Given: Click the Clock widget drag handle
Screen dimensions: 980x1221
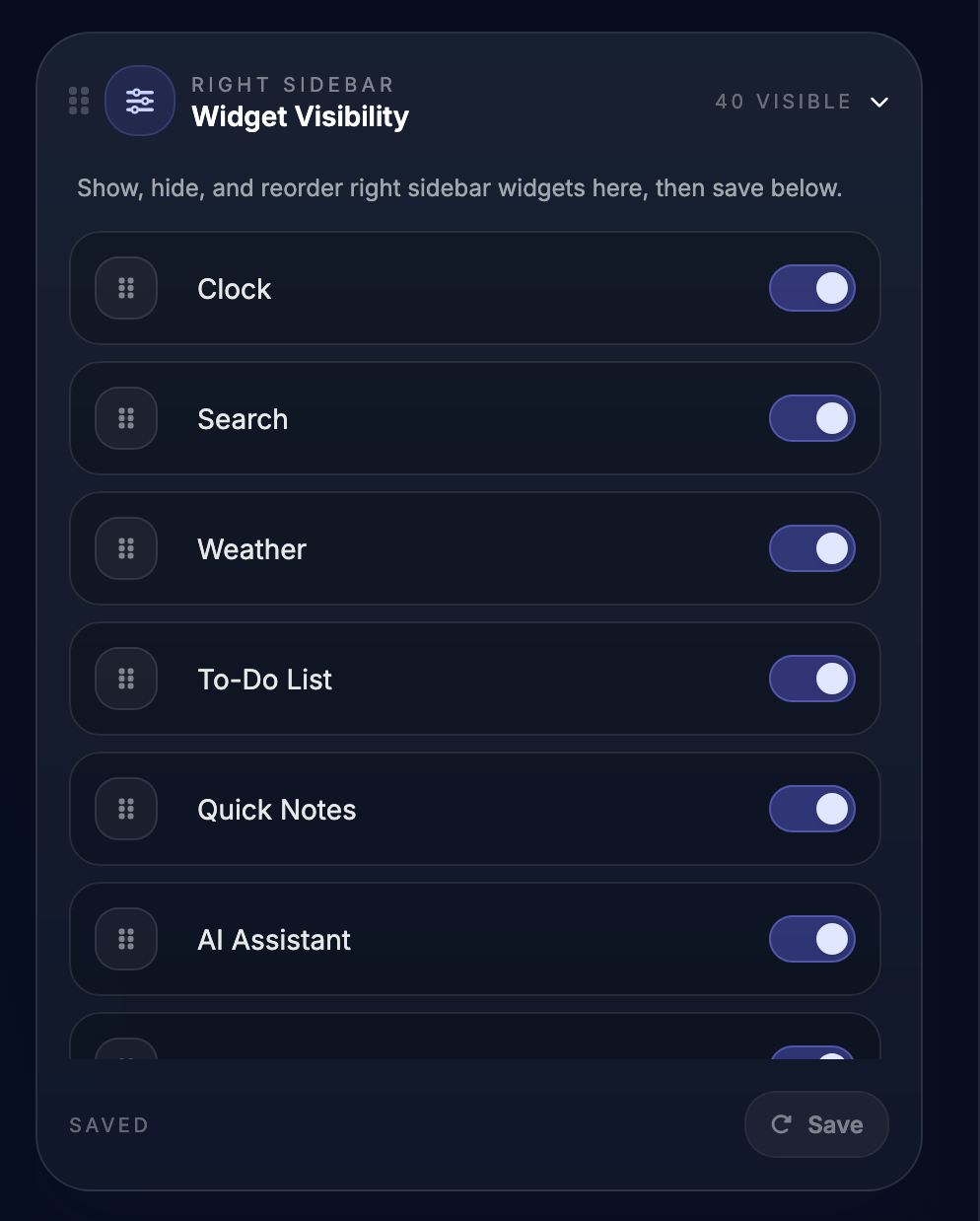Looking at the screenshot, I should pyautogui.click(x=125, y=288).
